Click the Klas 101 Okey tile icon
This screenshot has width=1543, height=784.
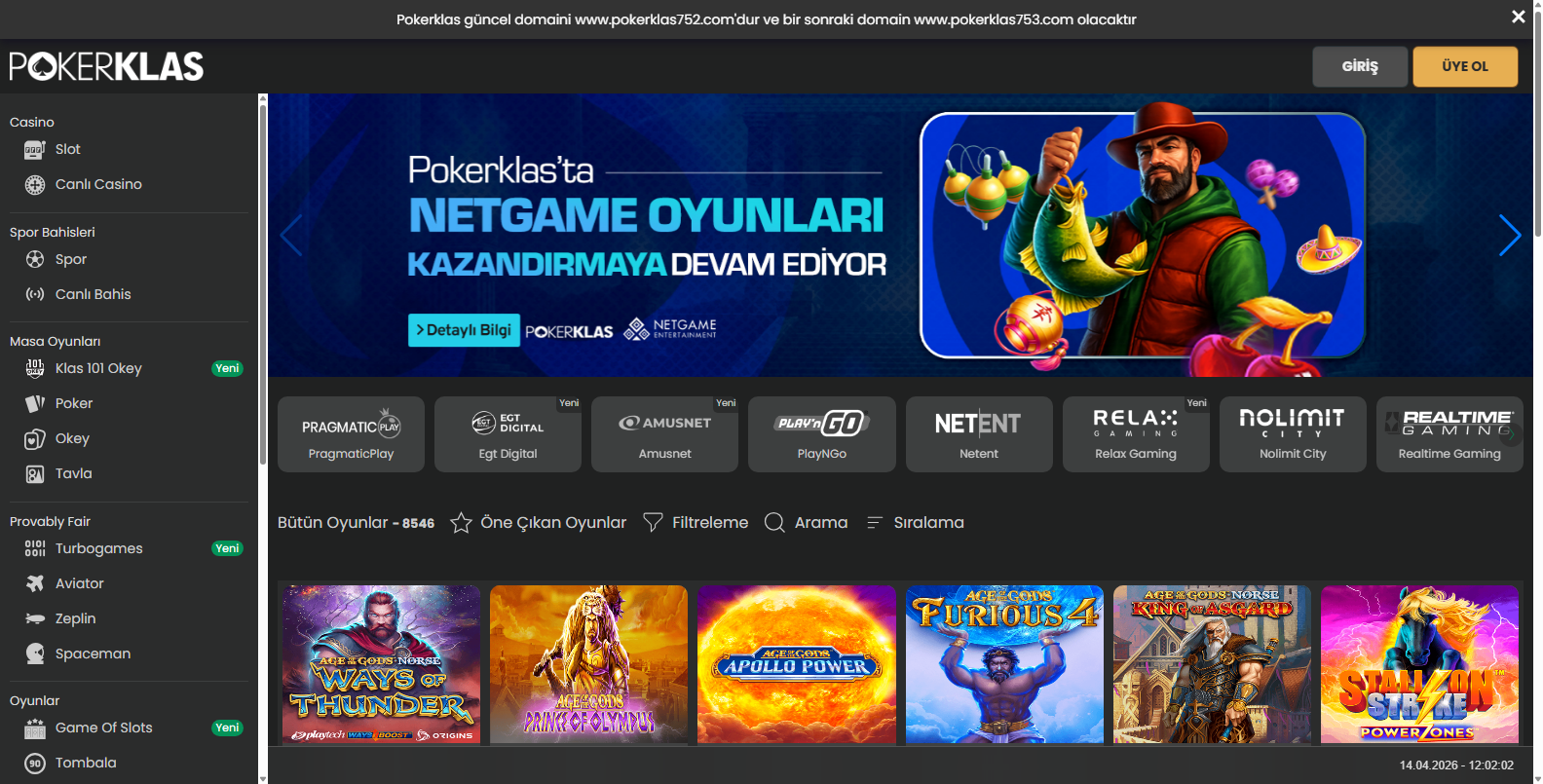point(35,368)
